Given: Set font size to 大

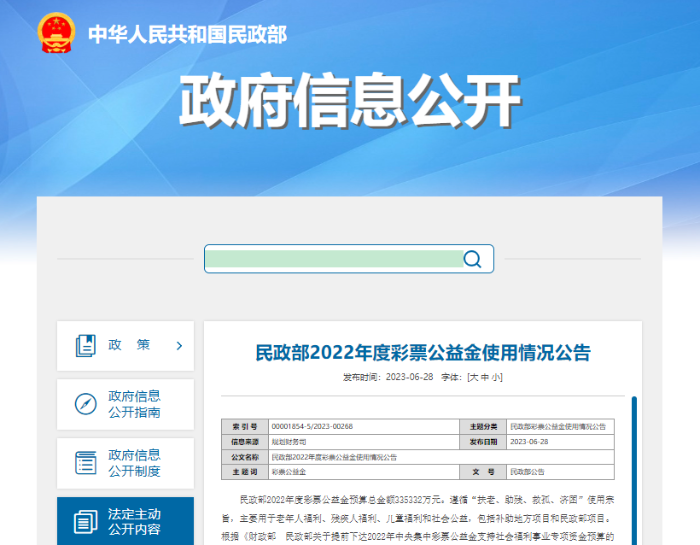Looking at the screenshot, I should [x=474, y=377].
